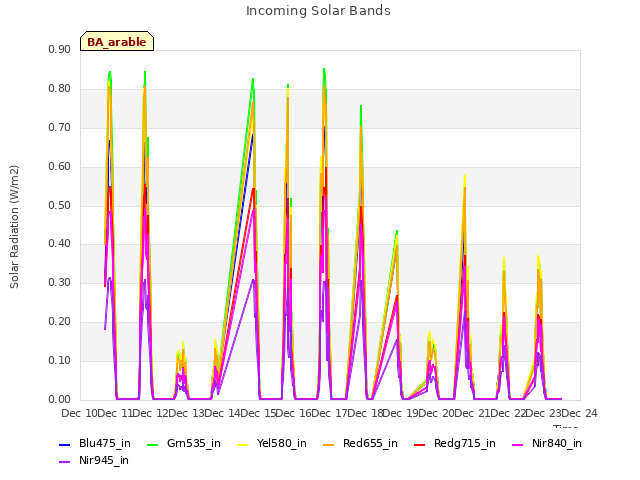Click the magenta Nir840_in legend swatch
The width and height of the screenshot is (640, 480).
[518, 444]
